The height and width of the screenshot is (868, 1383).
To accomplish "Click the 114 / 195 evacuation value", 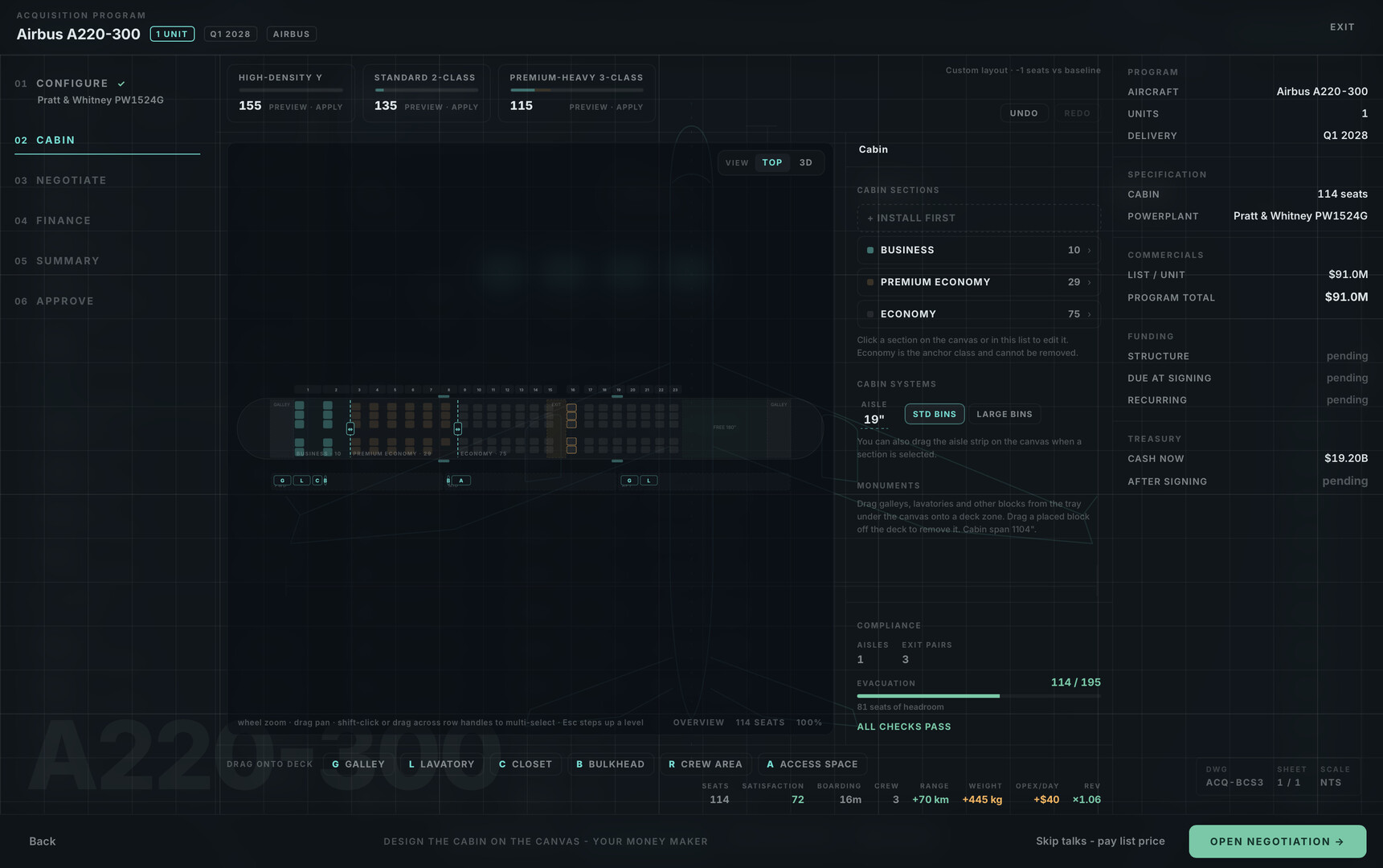I will [1076, 682].
